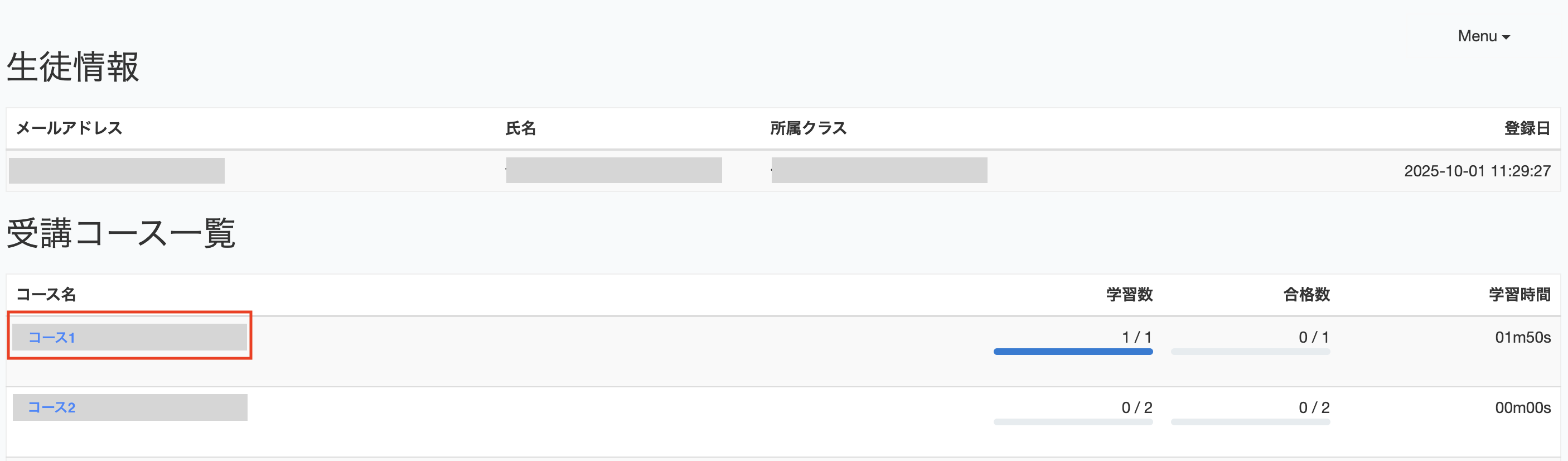This screenshot has width=1568, height=461.
Task: Open the コース2 course link
Action: (52, 407)
